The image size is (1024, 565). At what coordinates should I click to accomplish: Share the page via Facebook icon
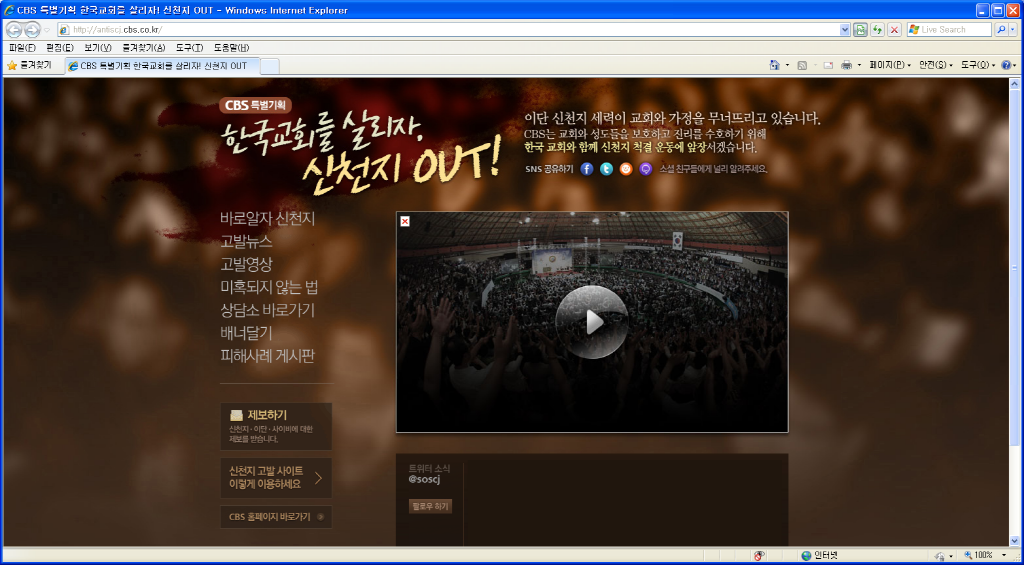pyautogui.click(x=587, y=169)
